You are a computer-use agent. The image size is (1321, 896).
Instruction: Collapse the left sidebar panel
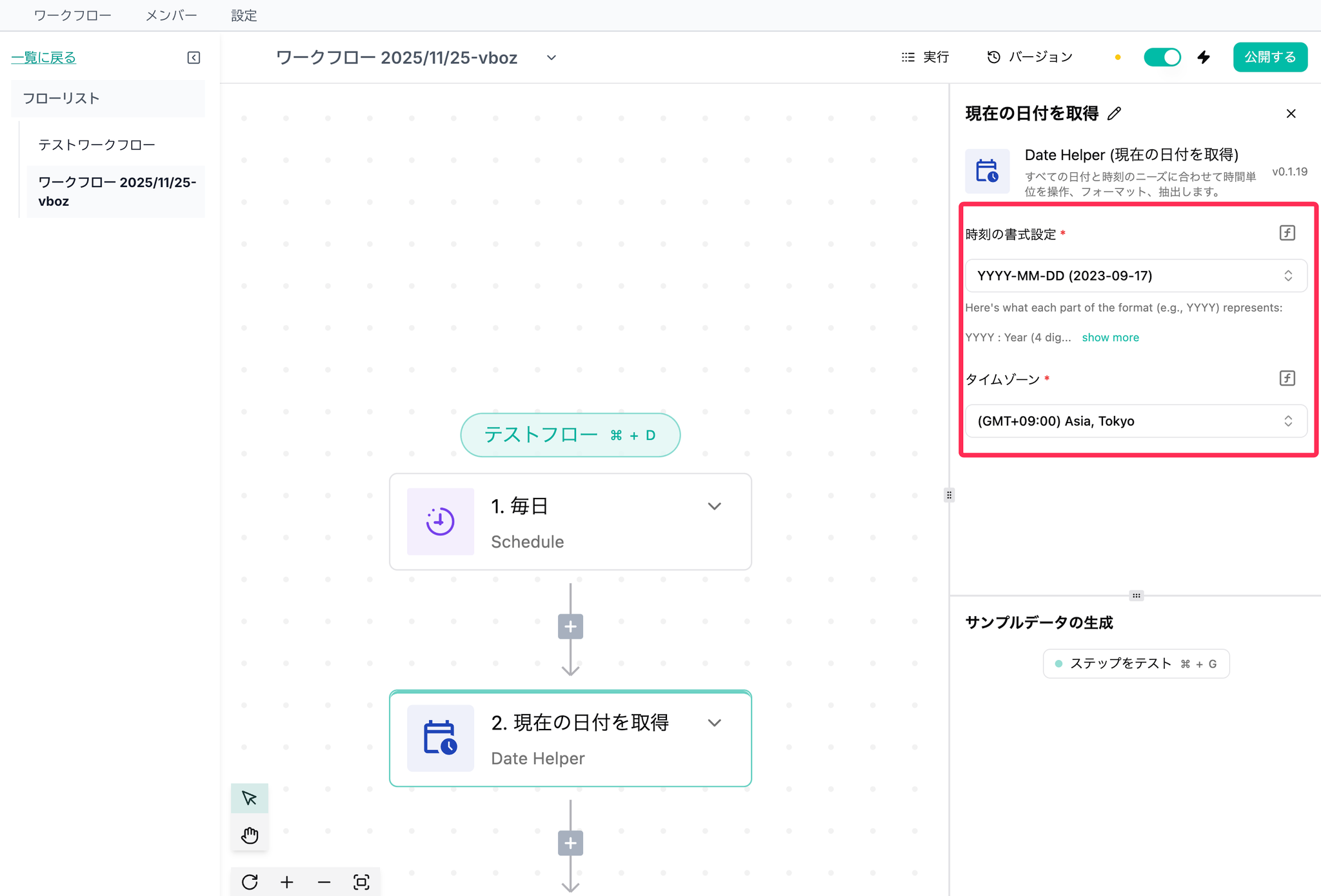point(194,57)
